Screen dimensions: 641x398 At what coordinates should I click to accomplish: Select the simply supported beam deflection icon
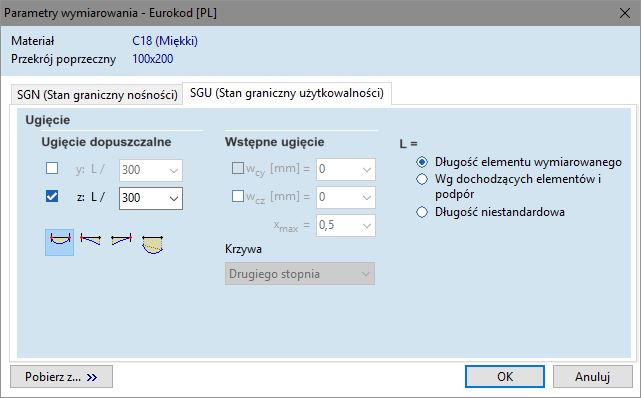pos(60,242)
